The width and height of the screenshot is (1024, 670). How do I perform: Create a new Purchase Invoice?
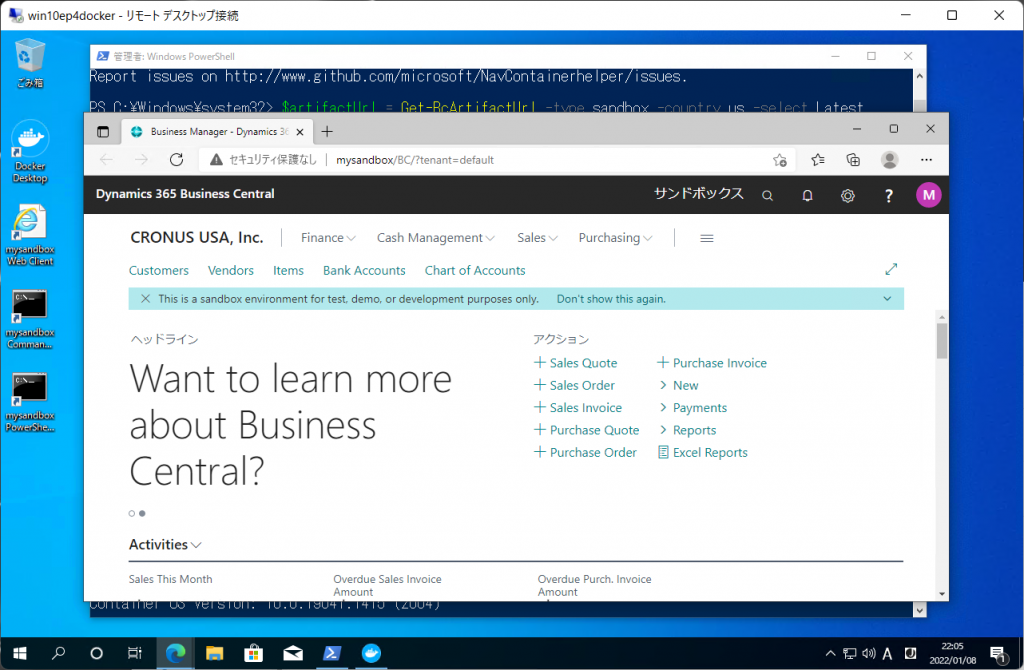712,363
